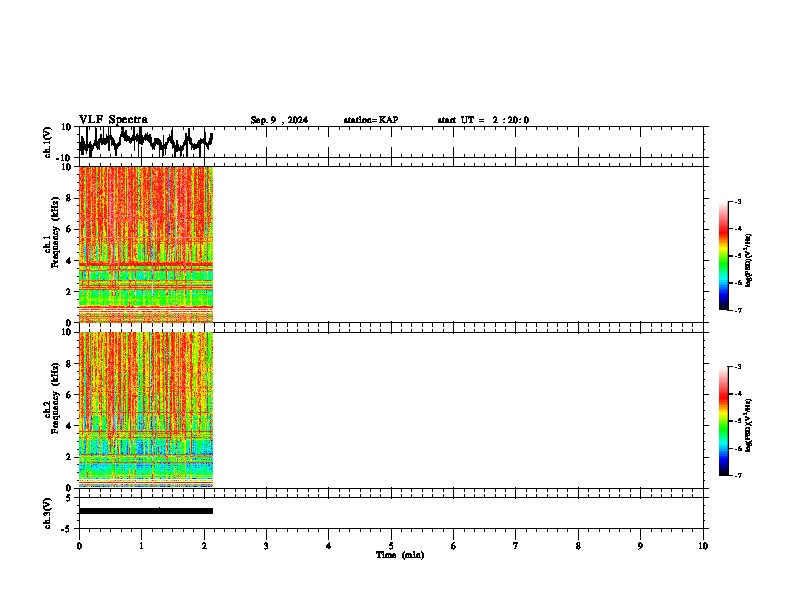Click time axis tick label "7"
Viewport: 792px width, 612px height.
[x=516, y=546]
